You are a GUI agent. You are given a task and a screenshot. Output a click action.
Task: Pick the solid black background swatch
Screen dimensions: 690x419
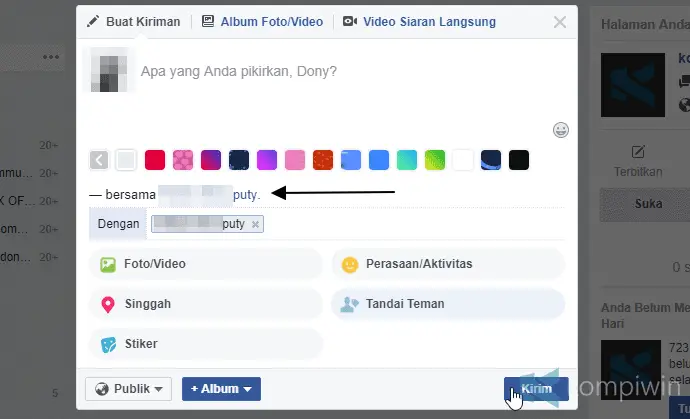click(x=518, y=160)
